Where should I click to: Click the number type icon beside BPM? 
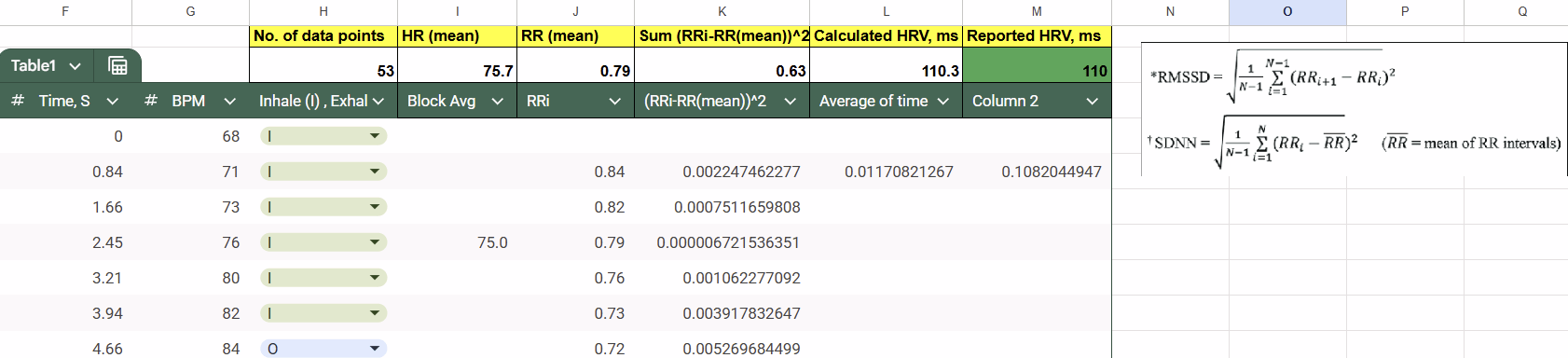click(151, 101)
